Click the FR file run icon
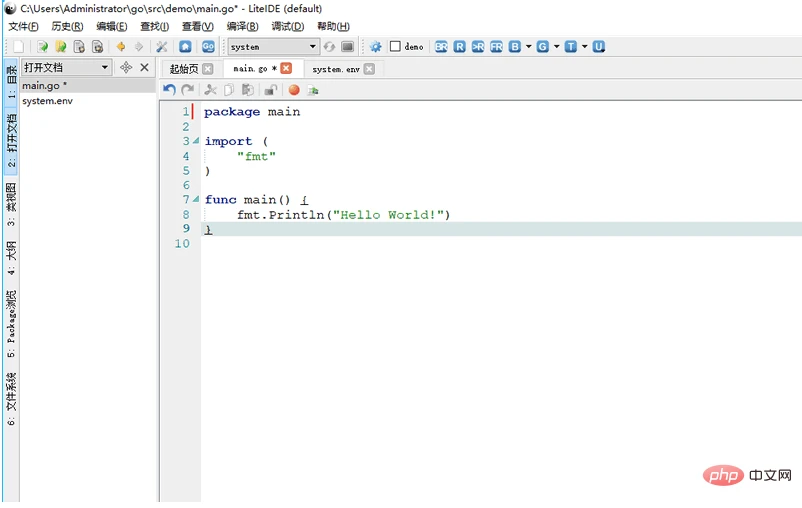The height and width of the screenshot is (508, 802). [x=496, y=47]
